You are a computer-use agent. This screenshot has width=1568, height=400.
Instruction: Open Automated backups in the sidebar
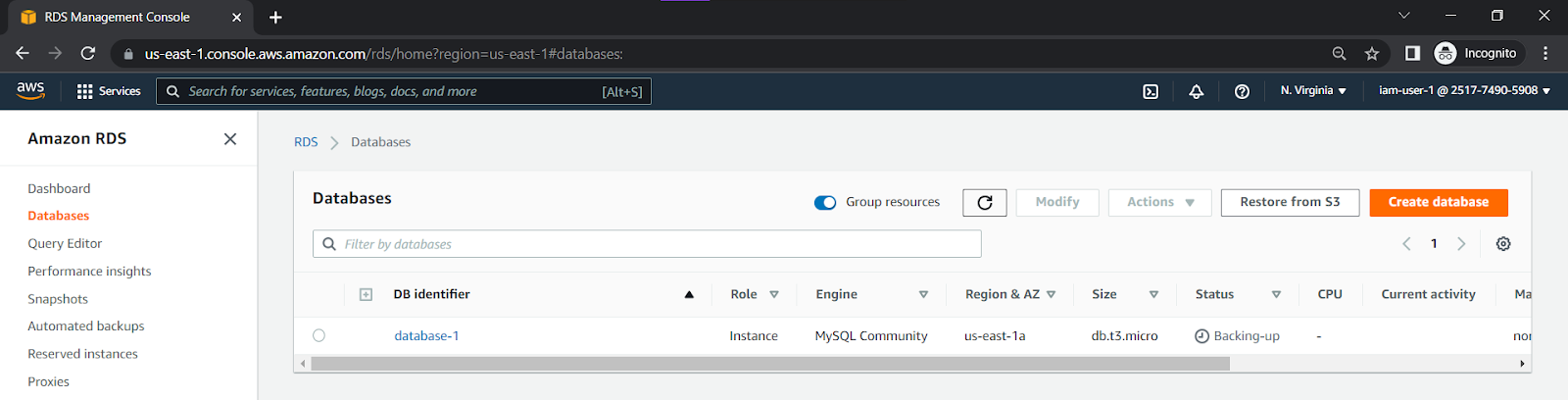86,326
